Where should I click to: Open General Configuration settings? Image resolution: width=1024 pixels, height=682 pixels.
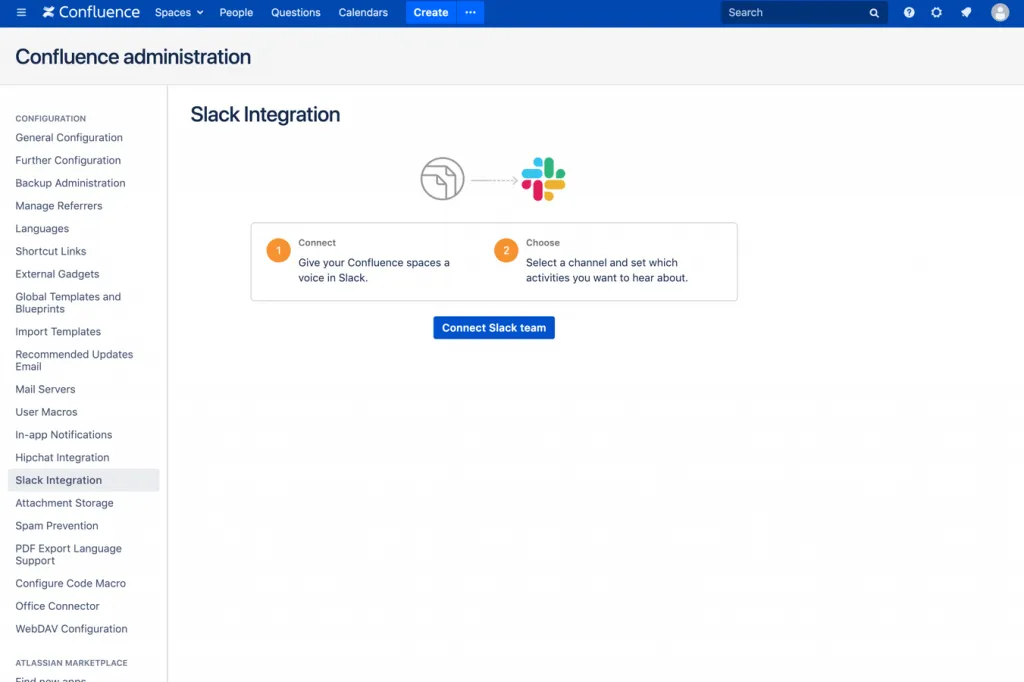click(69, 138)
